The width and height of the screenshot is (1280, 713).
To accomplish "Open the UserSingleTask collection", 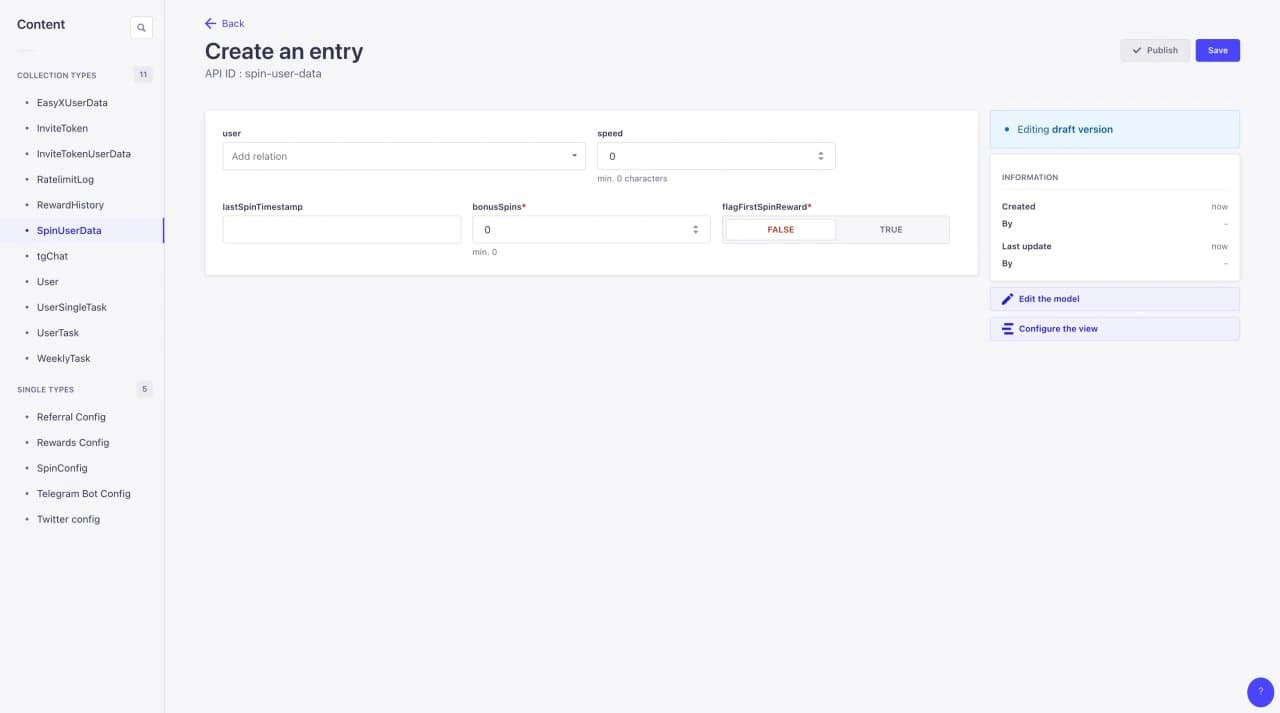I will click(72, 307).
